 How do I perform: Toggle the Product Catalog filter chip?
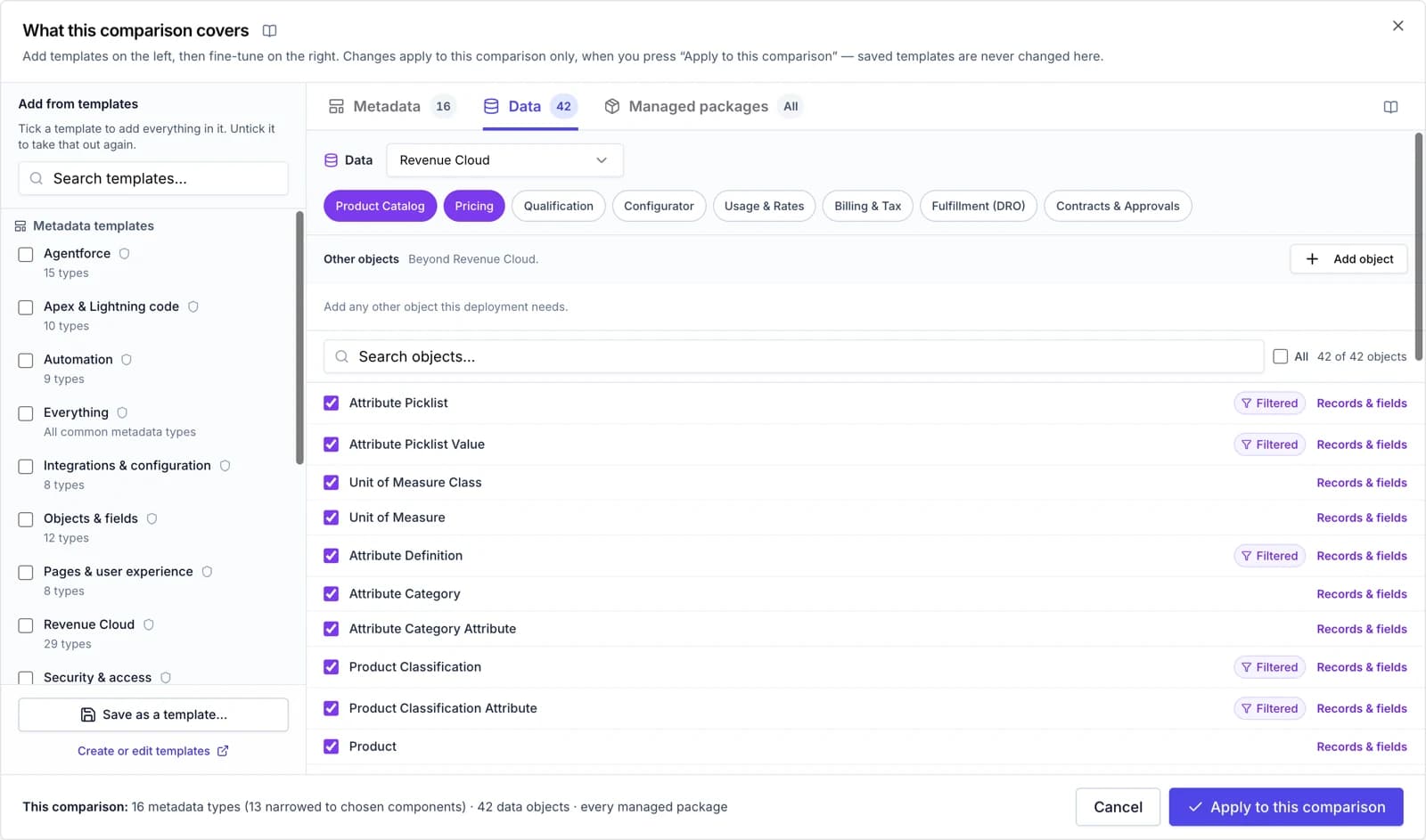381,206
